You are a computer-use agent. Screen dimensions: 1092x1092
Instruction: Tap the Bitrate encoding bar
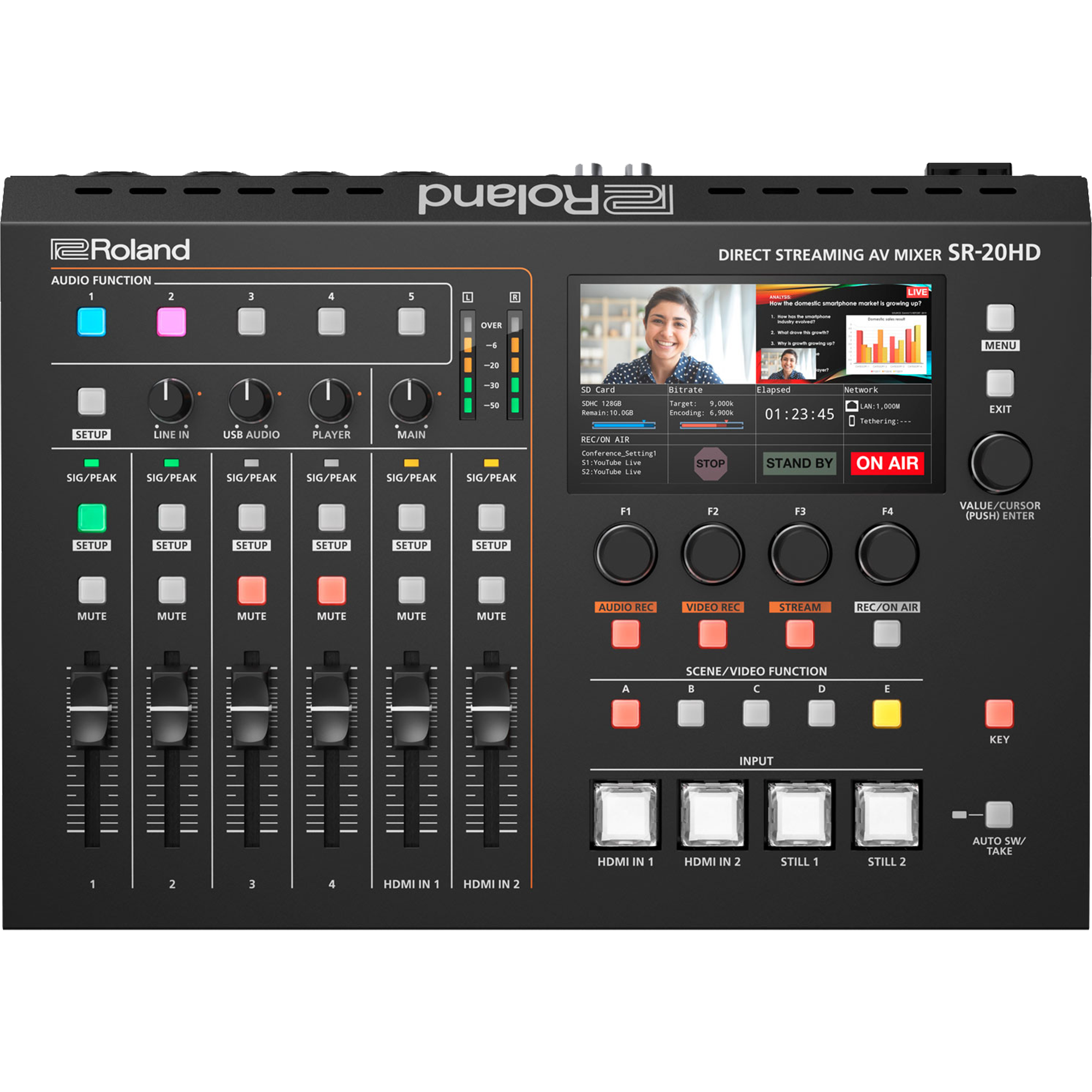(711, 424)
